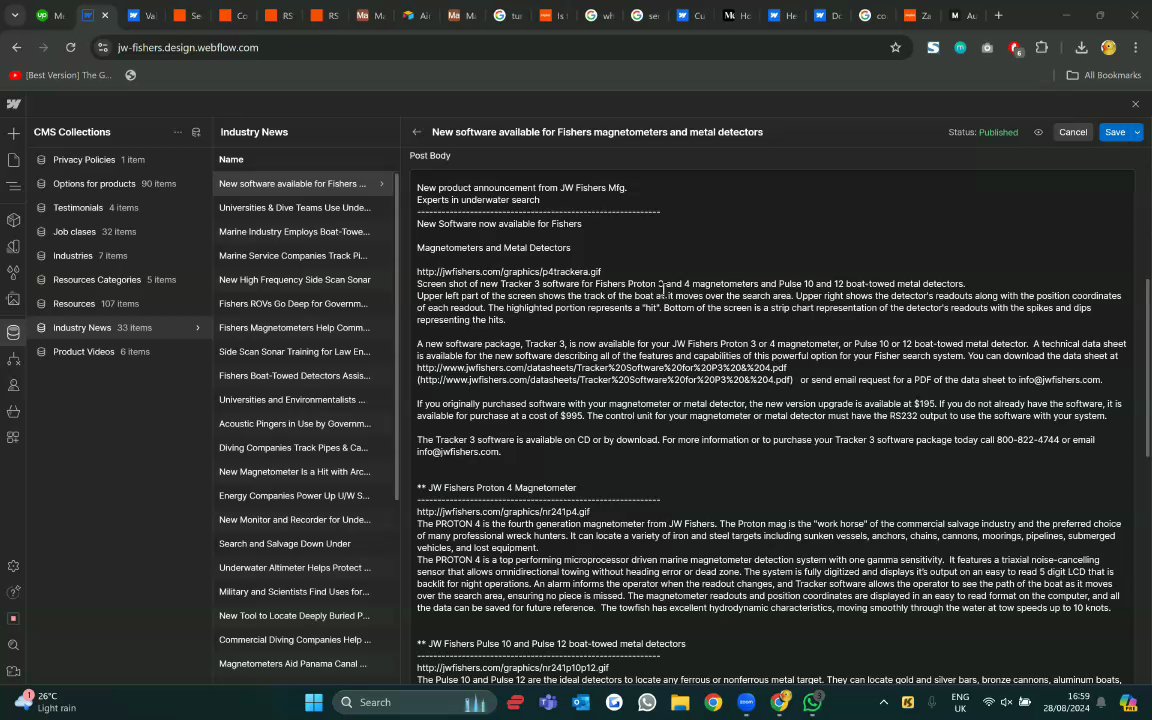The height and width of the screenshot is (720, 1152).
Task: Open Product Videos collection
Action: click(120, 352)
